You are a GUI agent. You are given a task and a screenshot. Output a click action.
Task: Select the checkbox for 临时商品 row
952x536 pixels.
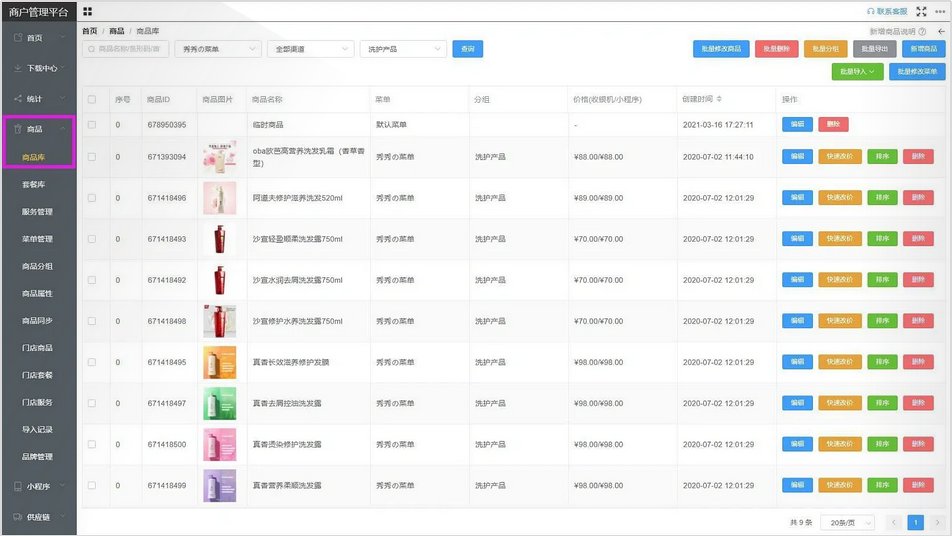point(92,125)
